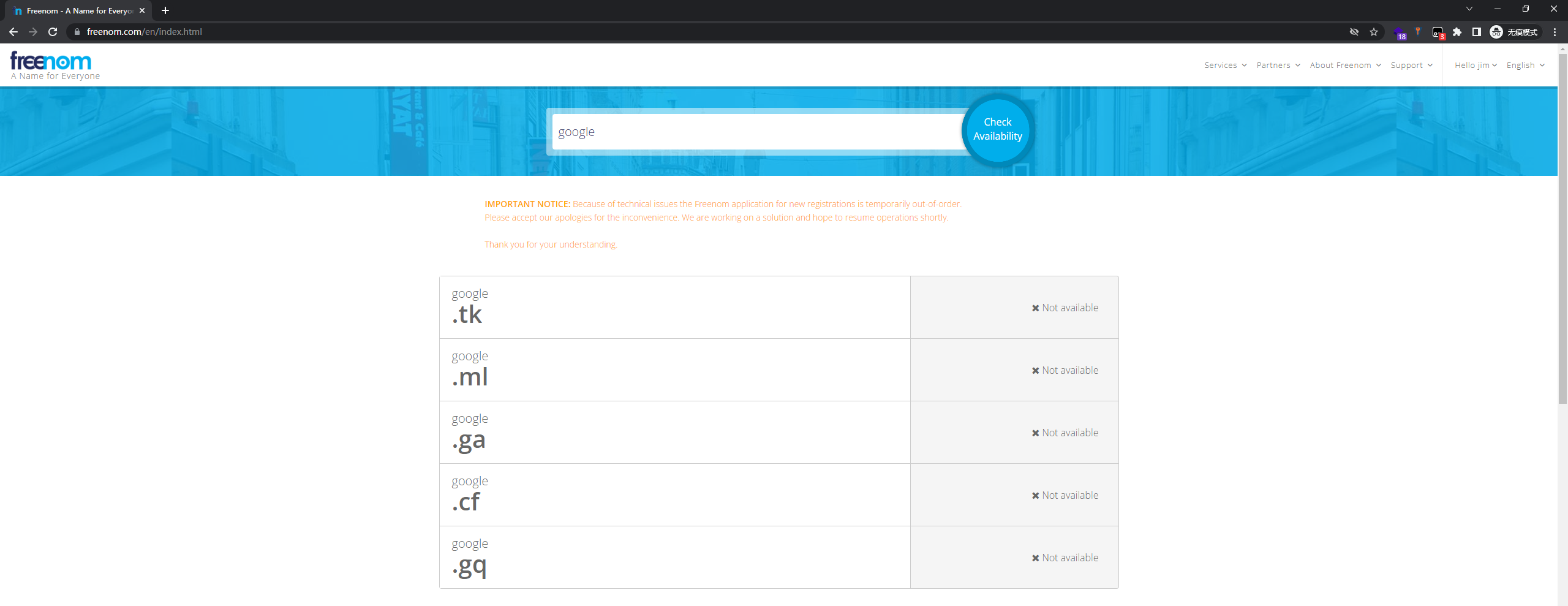Open the Support menu
The image size is (1568, 606).
pyautogui.click(x=1411, y=66)
